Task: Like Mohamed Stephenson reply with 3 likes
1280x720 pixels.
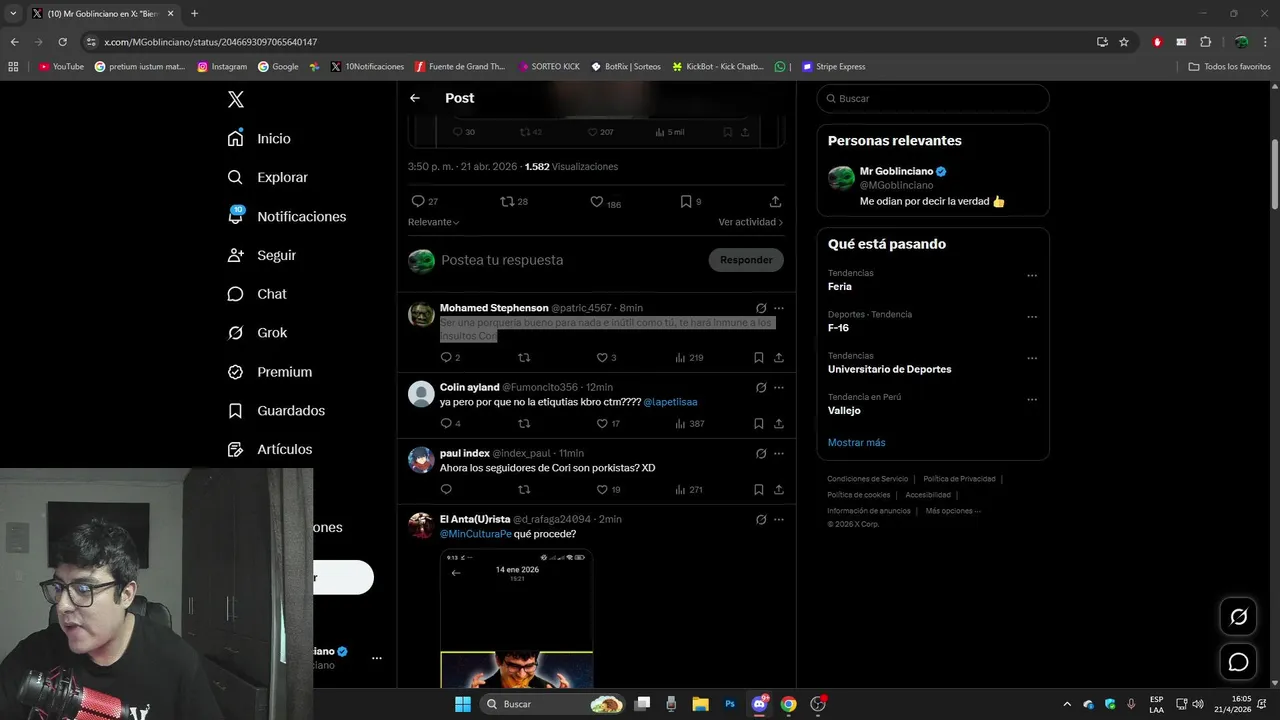Action: pyautogui.click(x=607, y=358)
